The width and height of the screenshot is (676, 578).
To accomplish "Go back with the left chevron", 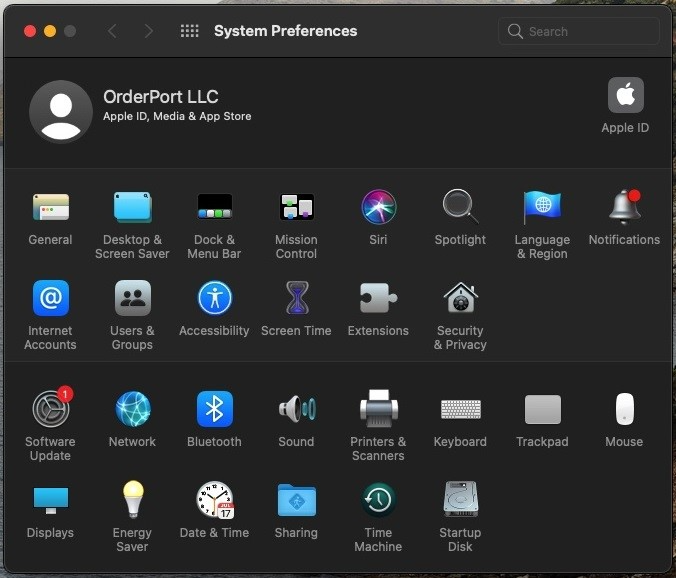I will click(x=112, y=31).
